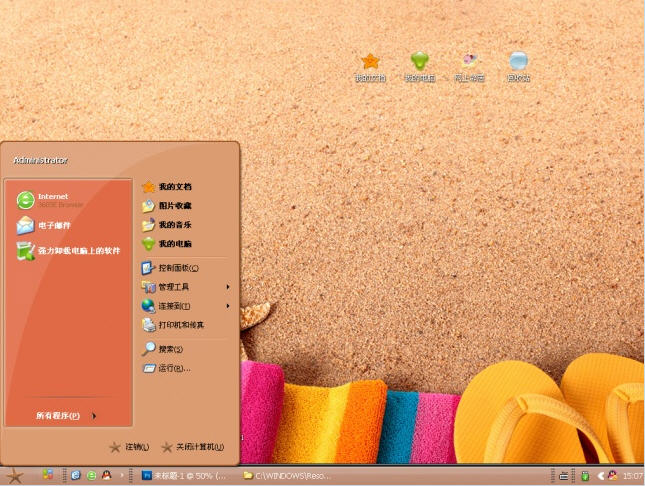645x486 pixels.
Task: Open 强力卸载电脑上的软件 in start menu
Action: [67, 251]
